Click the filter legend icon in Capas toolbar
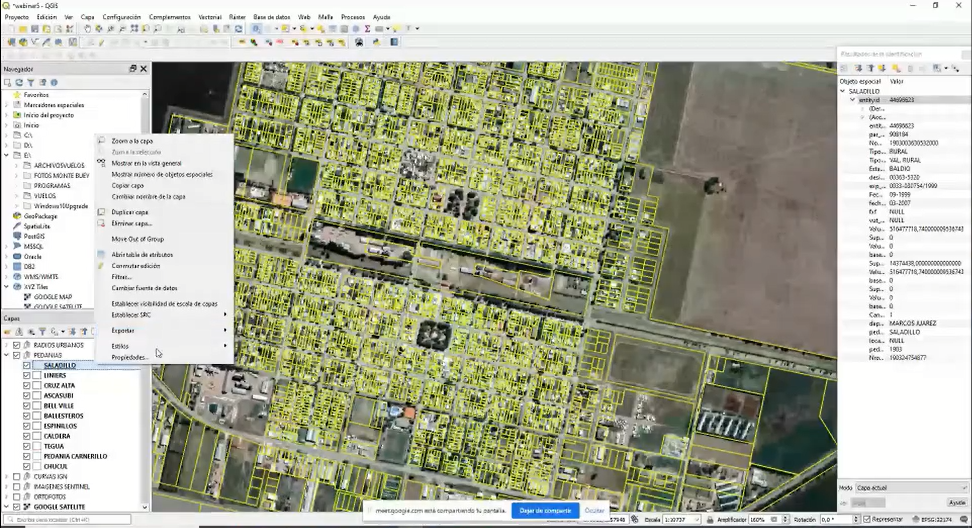Screen dimensions: 972x528 pos(42,332)
